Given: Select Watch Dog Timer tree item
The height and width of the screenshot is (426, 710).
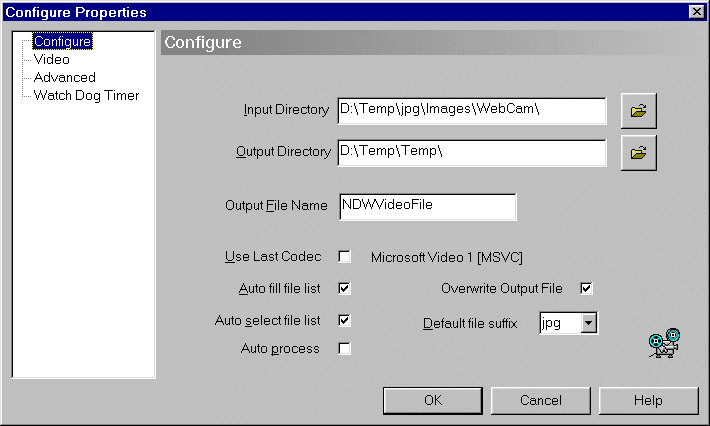Looking at the screenshot, I should point(86,96).
